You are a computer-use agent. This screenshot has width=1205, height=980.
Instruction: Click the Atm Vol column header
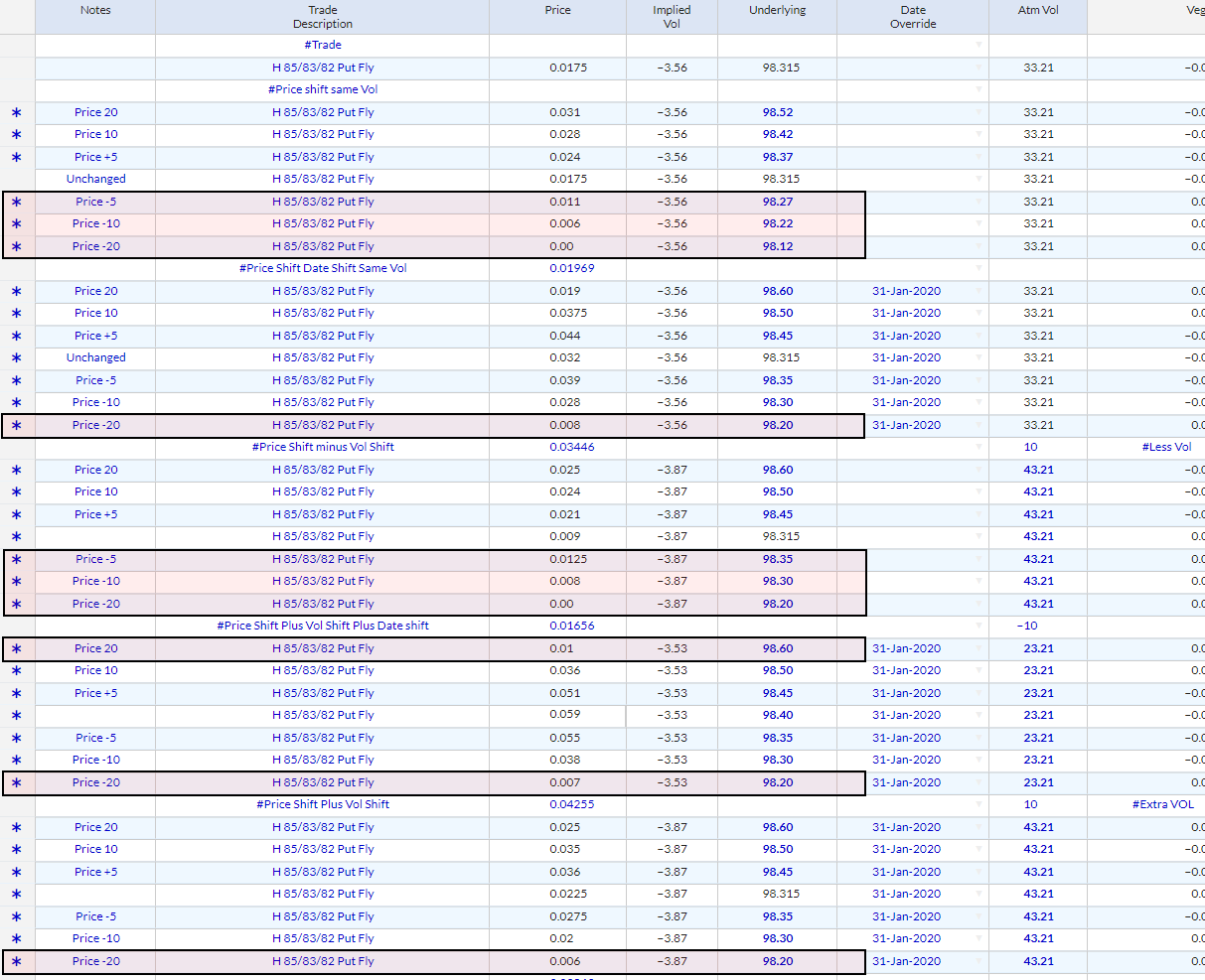coord(1038,17)
